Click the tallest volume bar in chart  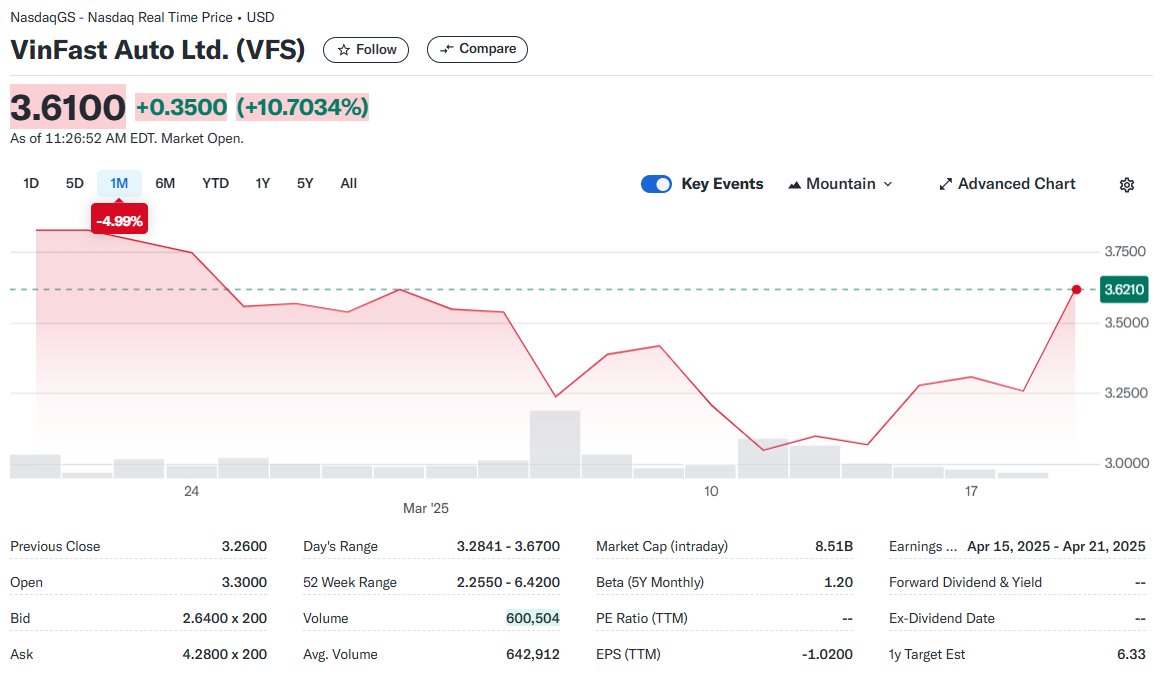pyautogui.click(x=555, y=444)
